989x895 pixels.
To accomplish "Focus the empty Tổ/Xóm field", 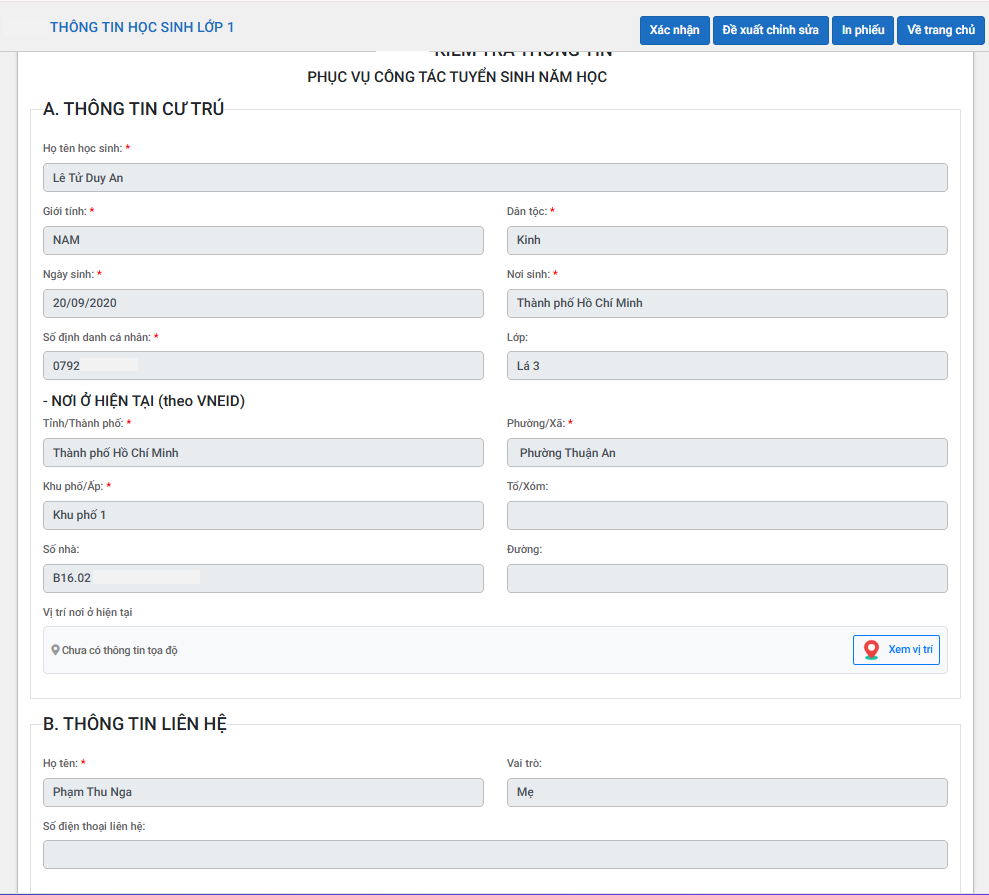I will click(727, 515).
